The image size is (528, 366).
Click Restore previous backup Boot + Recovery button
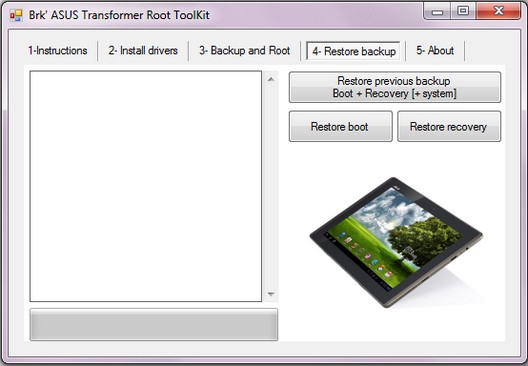tap(395, 87)
